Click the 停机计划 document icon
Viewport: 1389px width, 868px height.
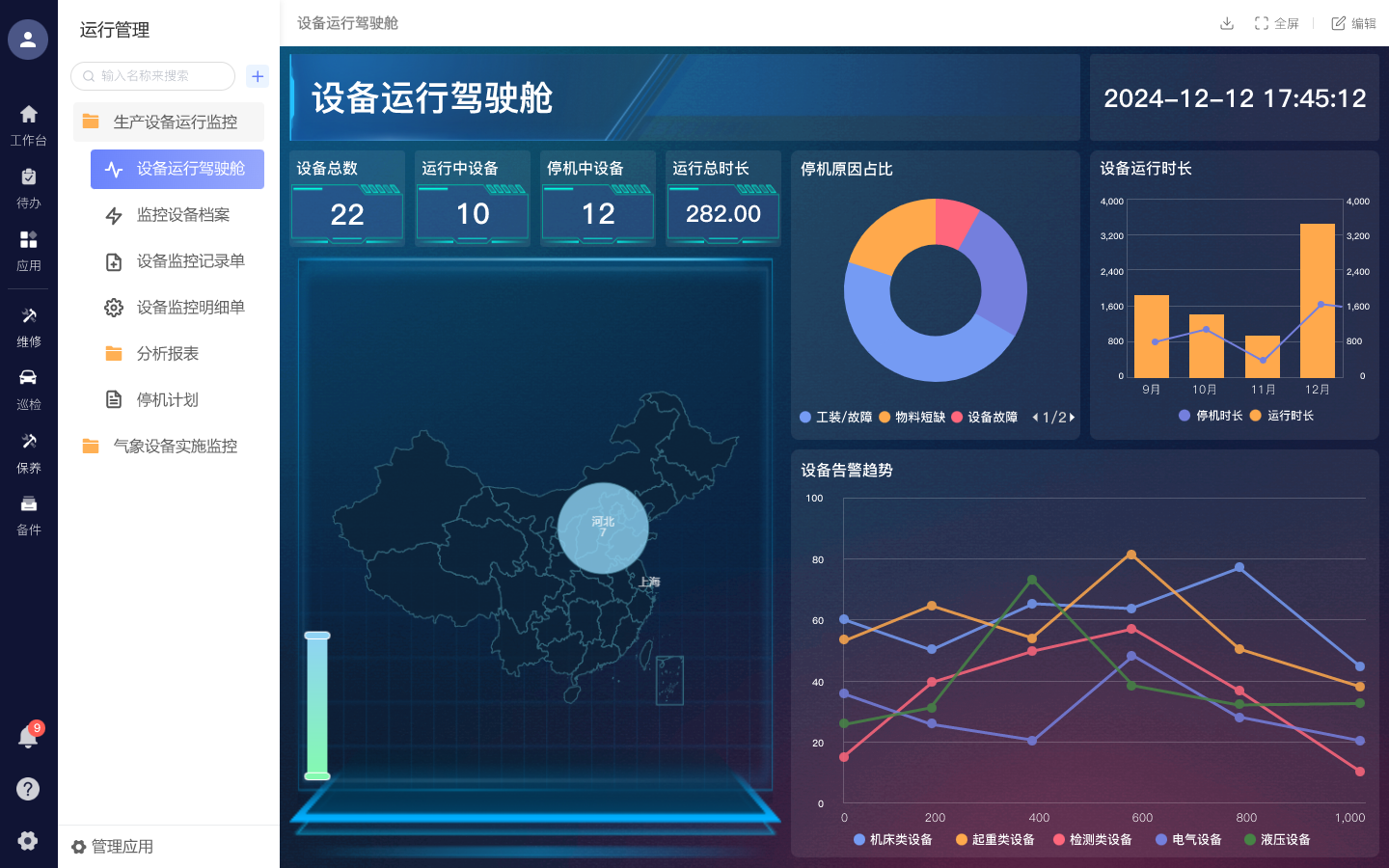114,399
